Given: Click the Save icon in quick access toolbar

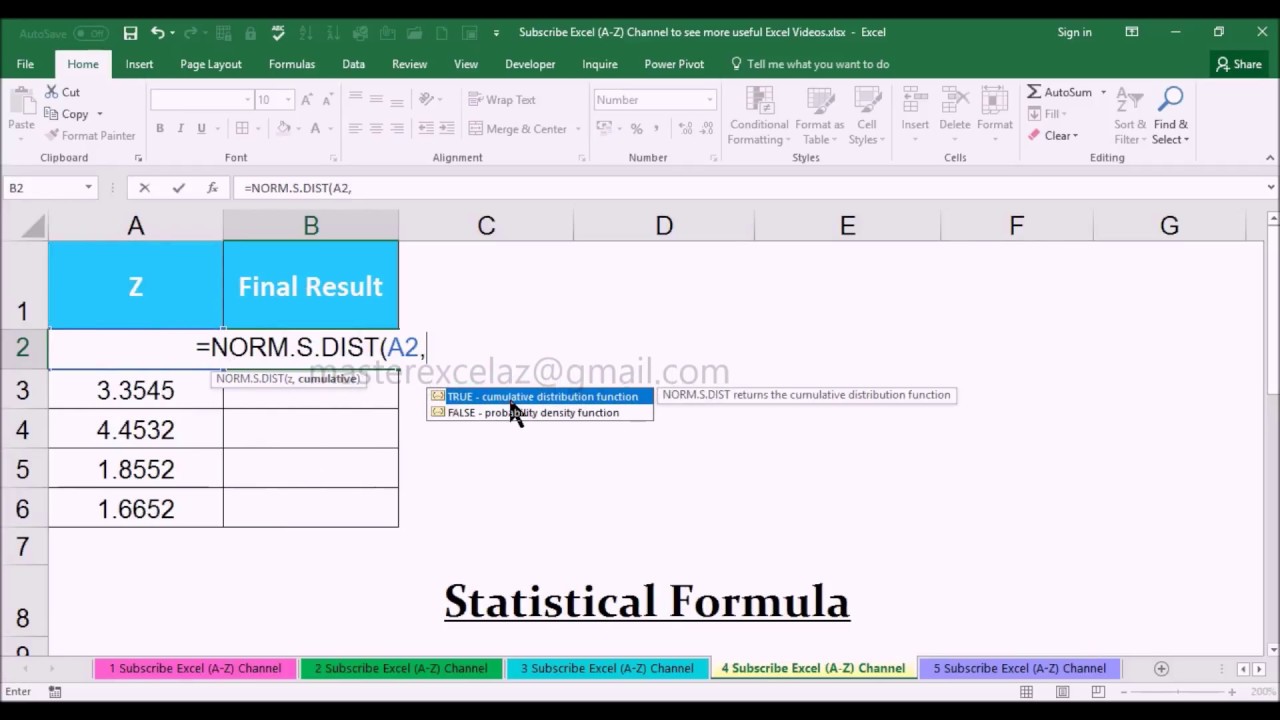Looking at the screenshot, I should (x=130, y=33).
